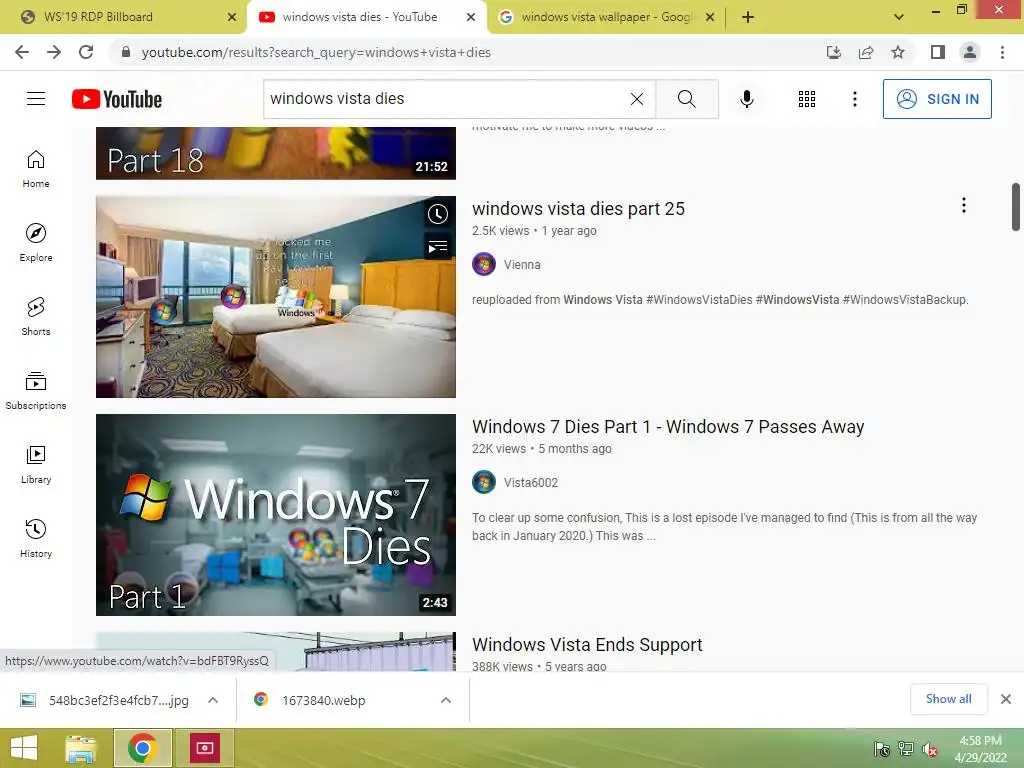The height and width of the screenshot is (768, 1024).
Task: Switch to windows vista wallpaper Google tab
Action: click(x=607, y=17)
